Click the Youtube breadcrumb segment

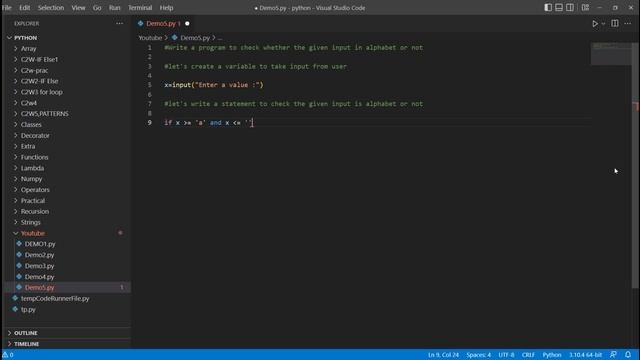[150, 38]
